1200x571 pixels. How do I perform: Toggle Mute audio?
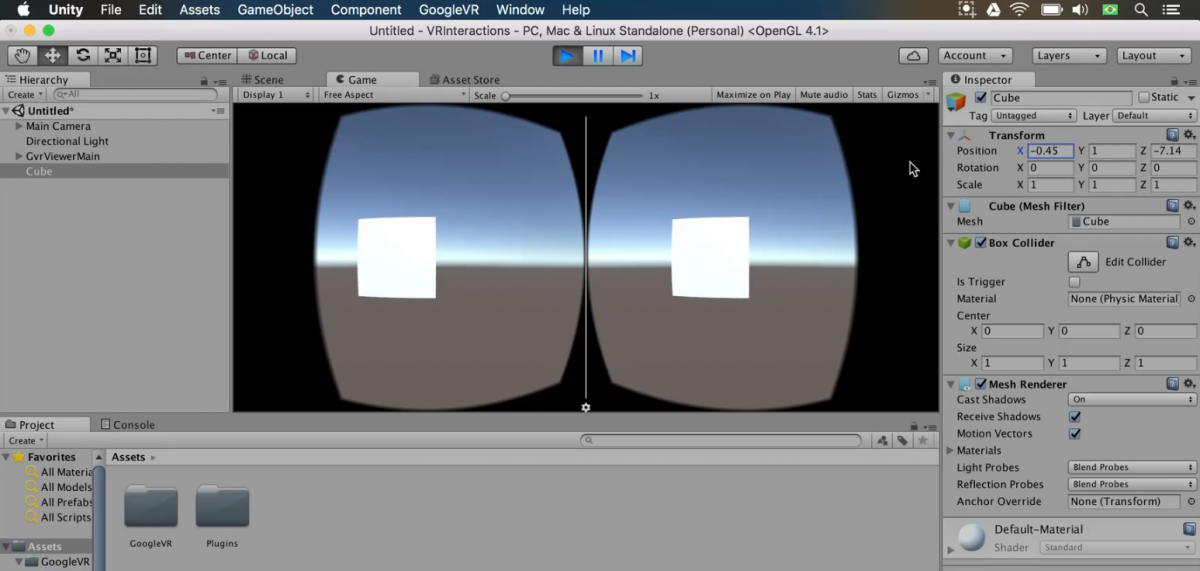824,95
